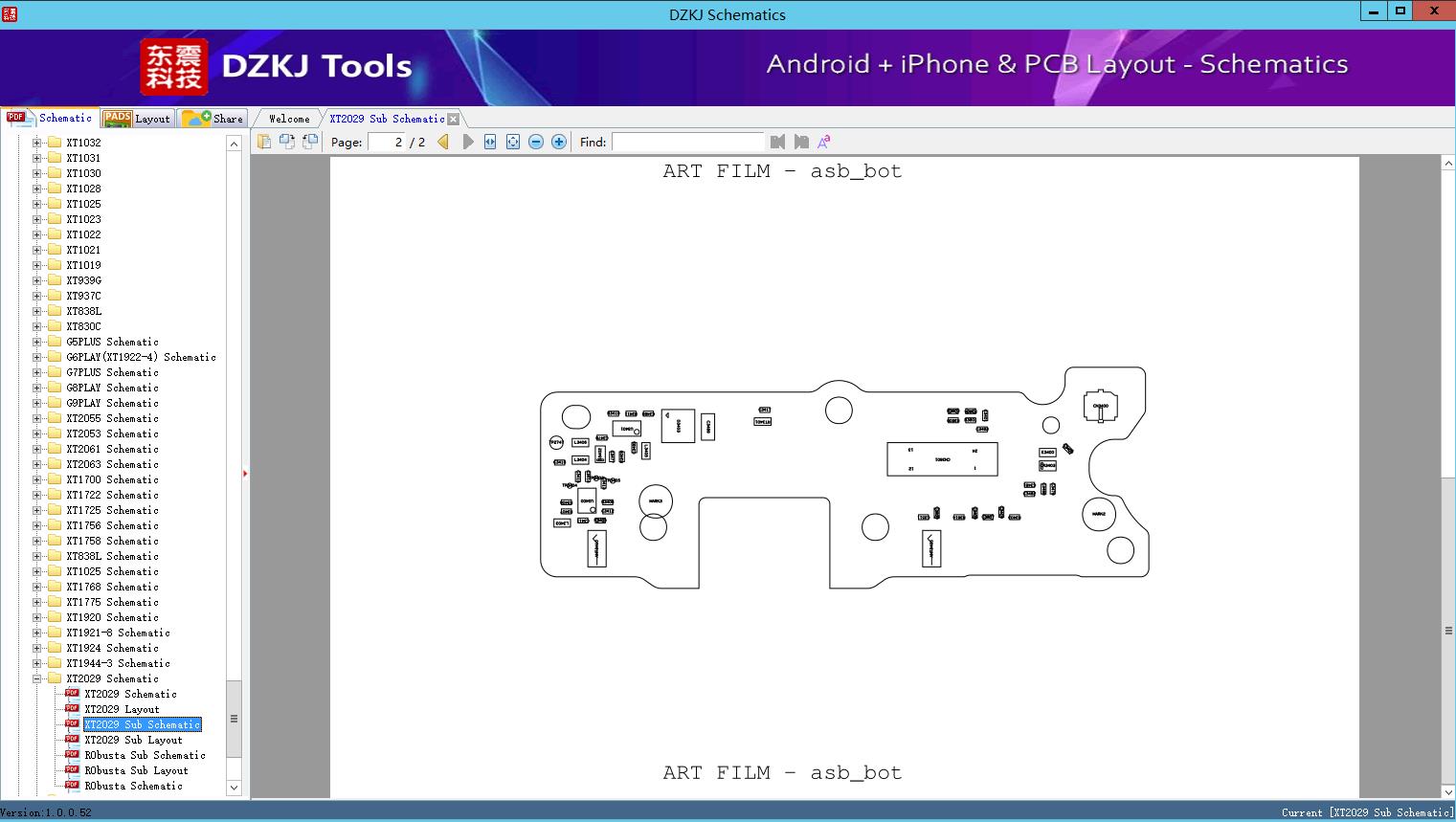Select the XT2029 Sub Schematic document tab
Image resolution: width=1456 pixels, height=822 pixels.
tap(387, 119)
